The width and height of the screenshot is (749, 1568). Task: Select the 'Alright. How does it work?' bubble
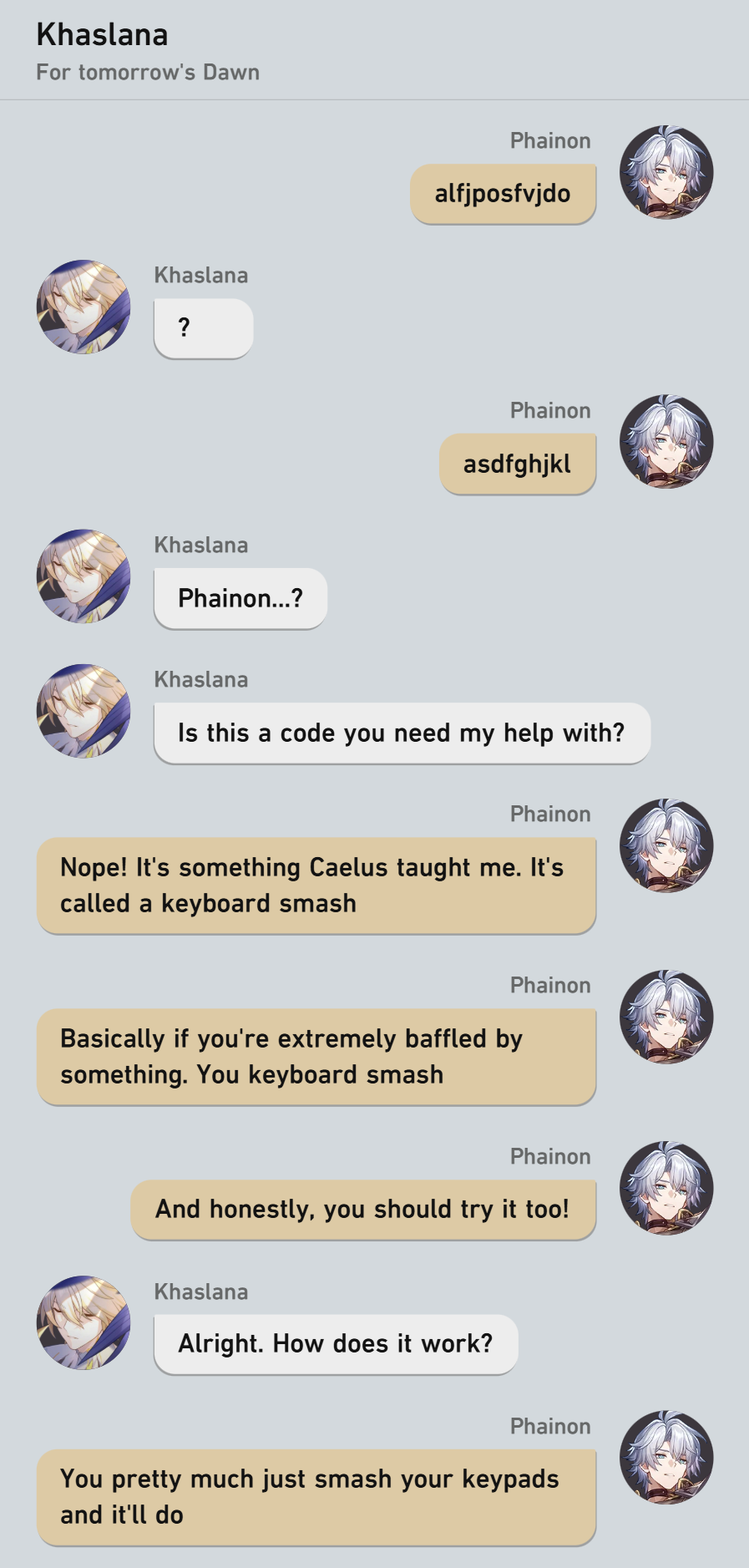(x=336, y=1344)
